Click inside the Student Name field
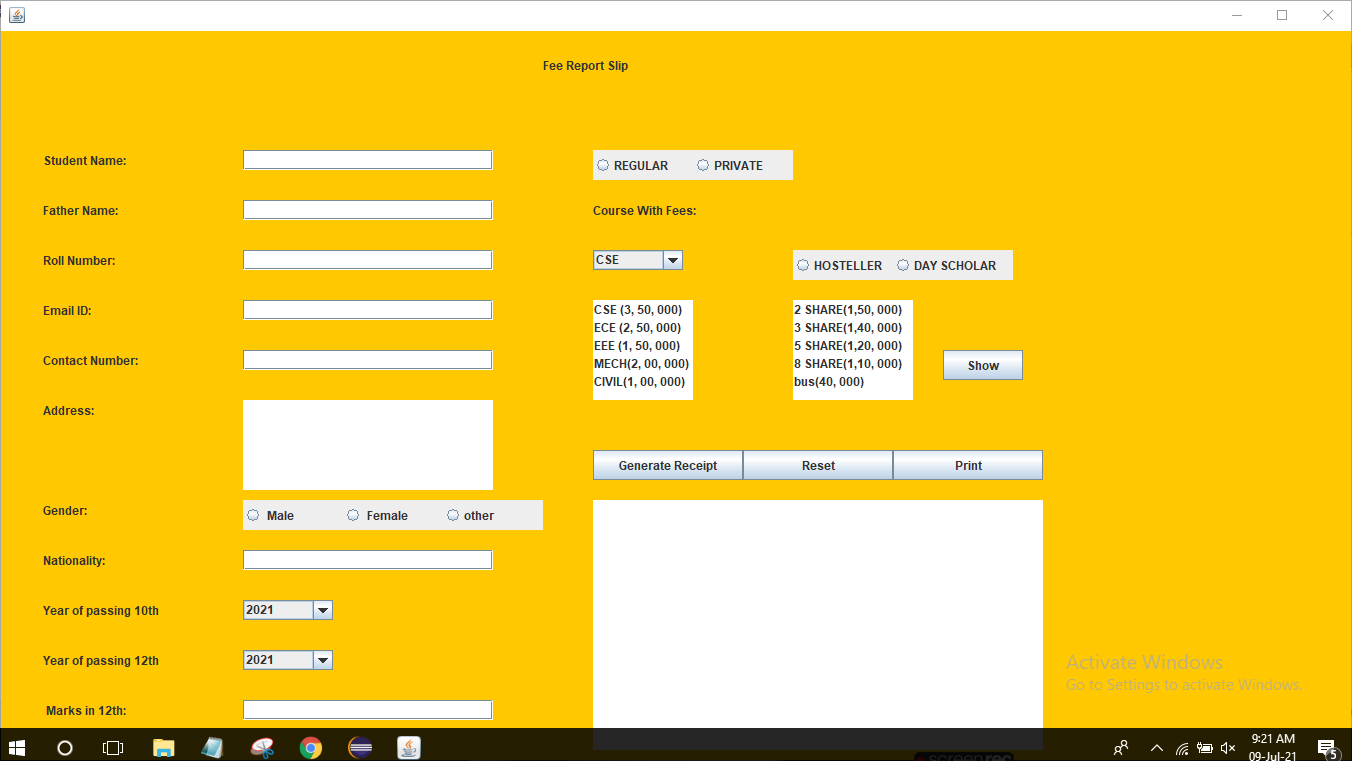 coord(367,159)
